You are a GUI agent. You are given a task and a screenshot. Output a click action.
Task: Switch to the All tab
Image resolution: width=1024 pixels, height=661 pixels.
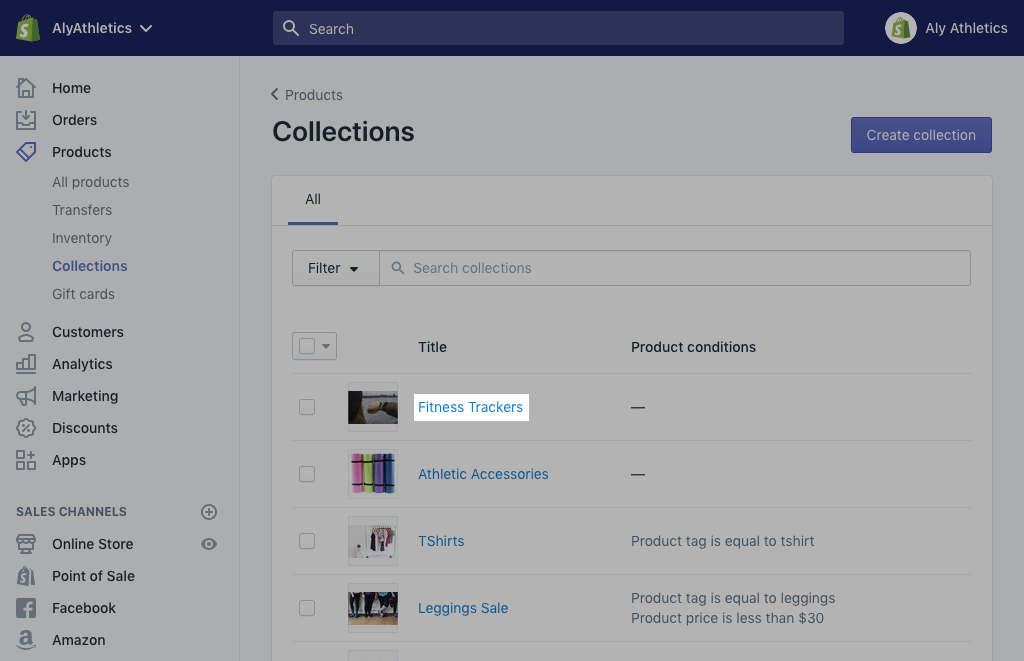click(312, 199)
